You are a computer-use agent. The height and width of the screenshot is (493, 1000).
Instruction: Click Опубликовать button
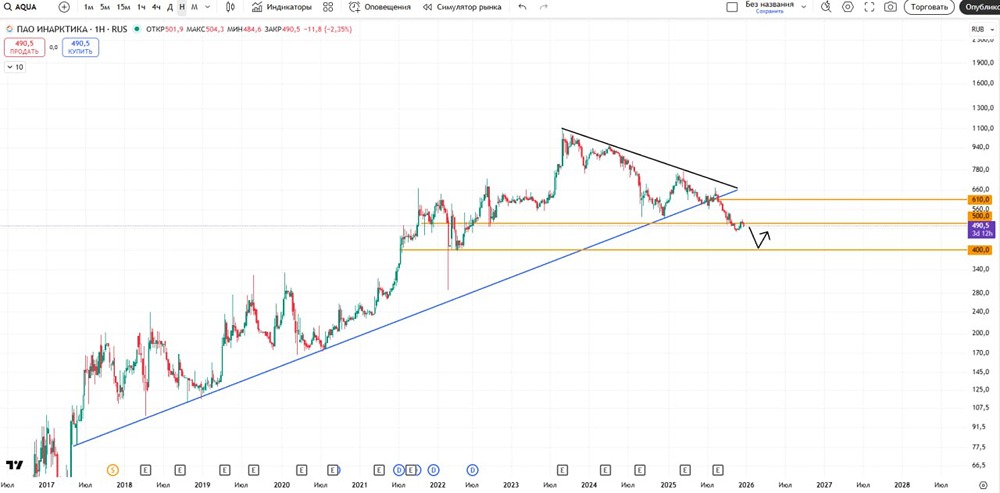(x=980, y=7)
